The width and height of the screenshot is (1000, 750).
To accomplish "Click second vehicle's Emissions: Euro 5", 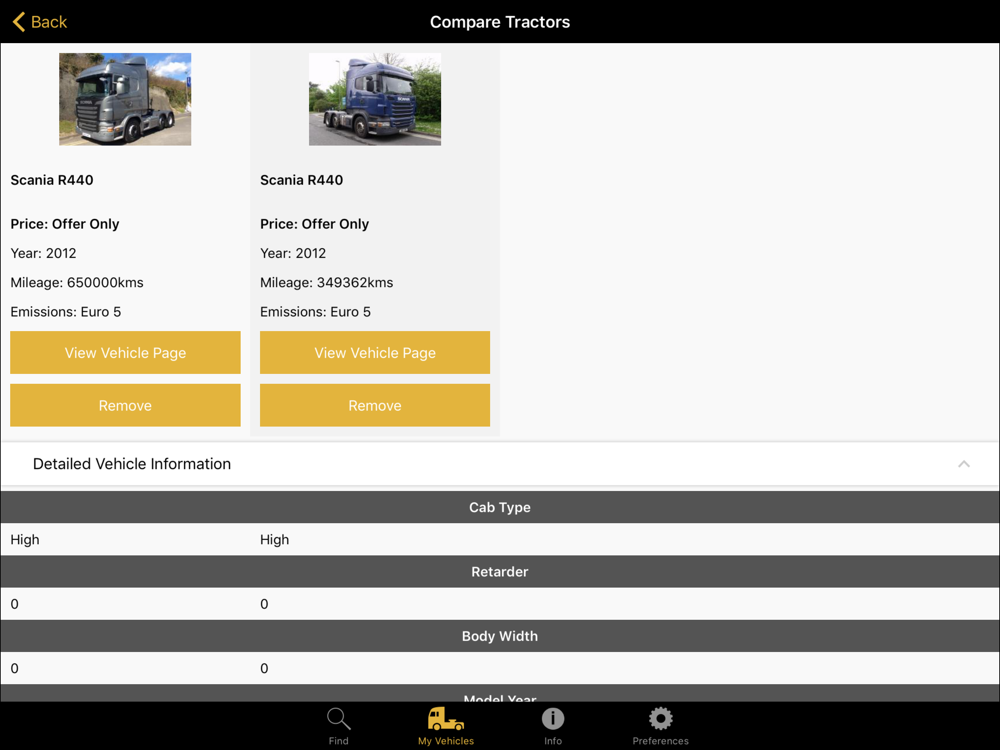I will 315,312.
